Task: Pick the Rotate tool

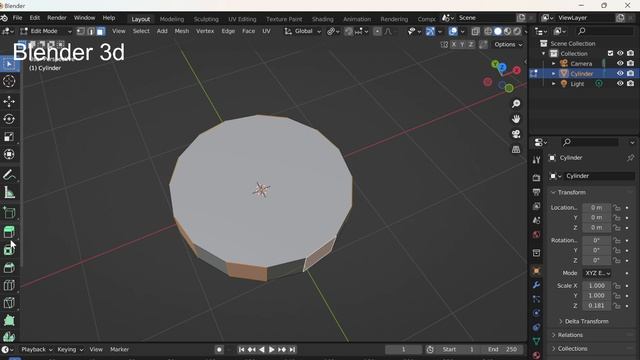Action: pyautogui.click(x=9, y=119)
